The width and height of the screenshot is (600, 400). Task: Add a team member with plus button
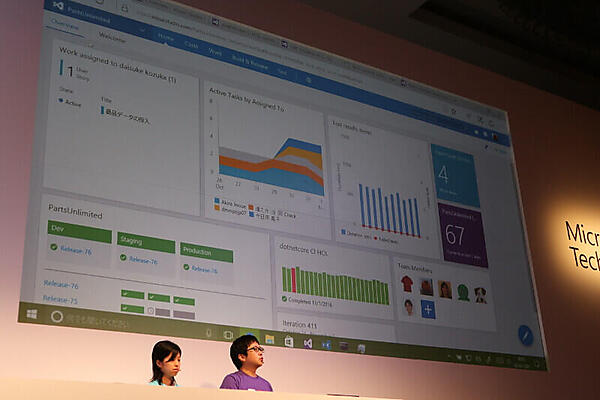(x=428, y=309)
